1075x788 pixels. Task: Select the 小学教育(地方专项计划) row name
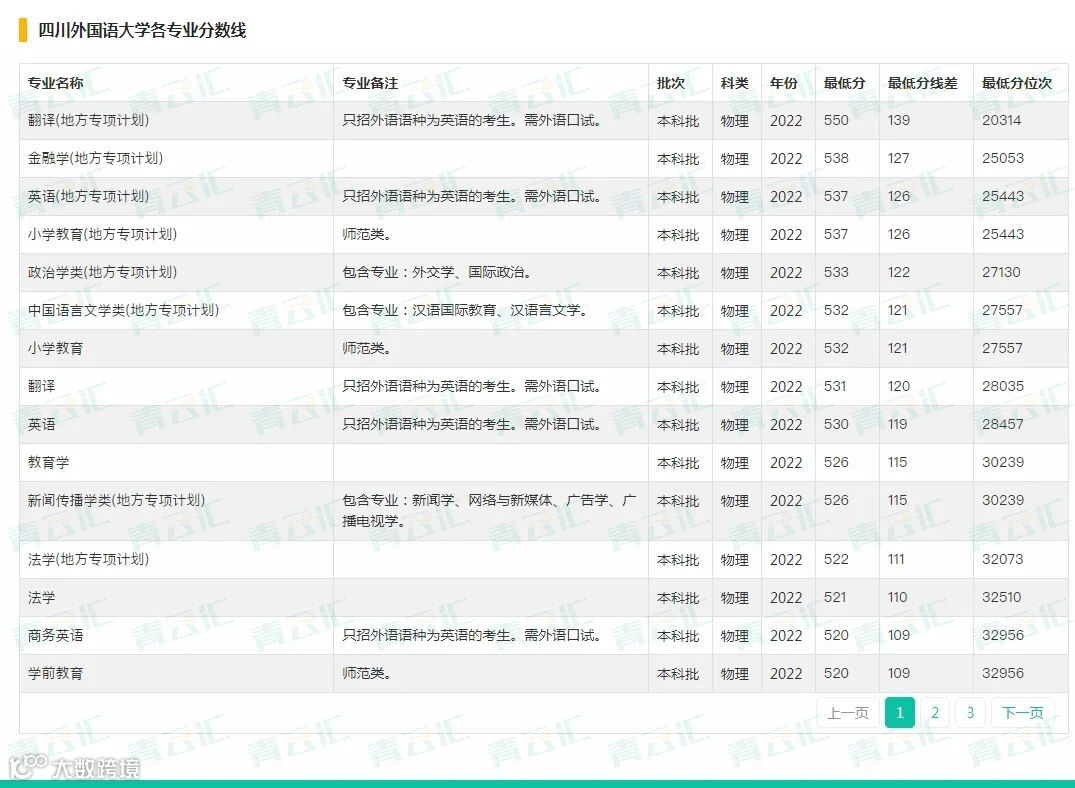click(102, 235)
